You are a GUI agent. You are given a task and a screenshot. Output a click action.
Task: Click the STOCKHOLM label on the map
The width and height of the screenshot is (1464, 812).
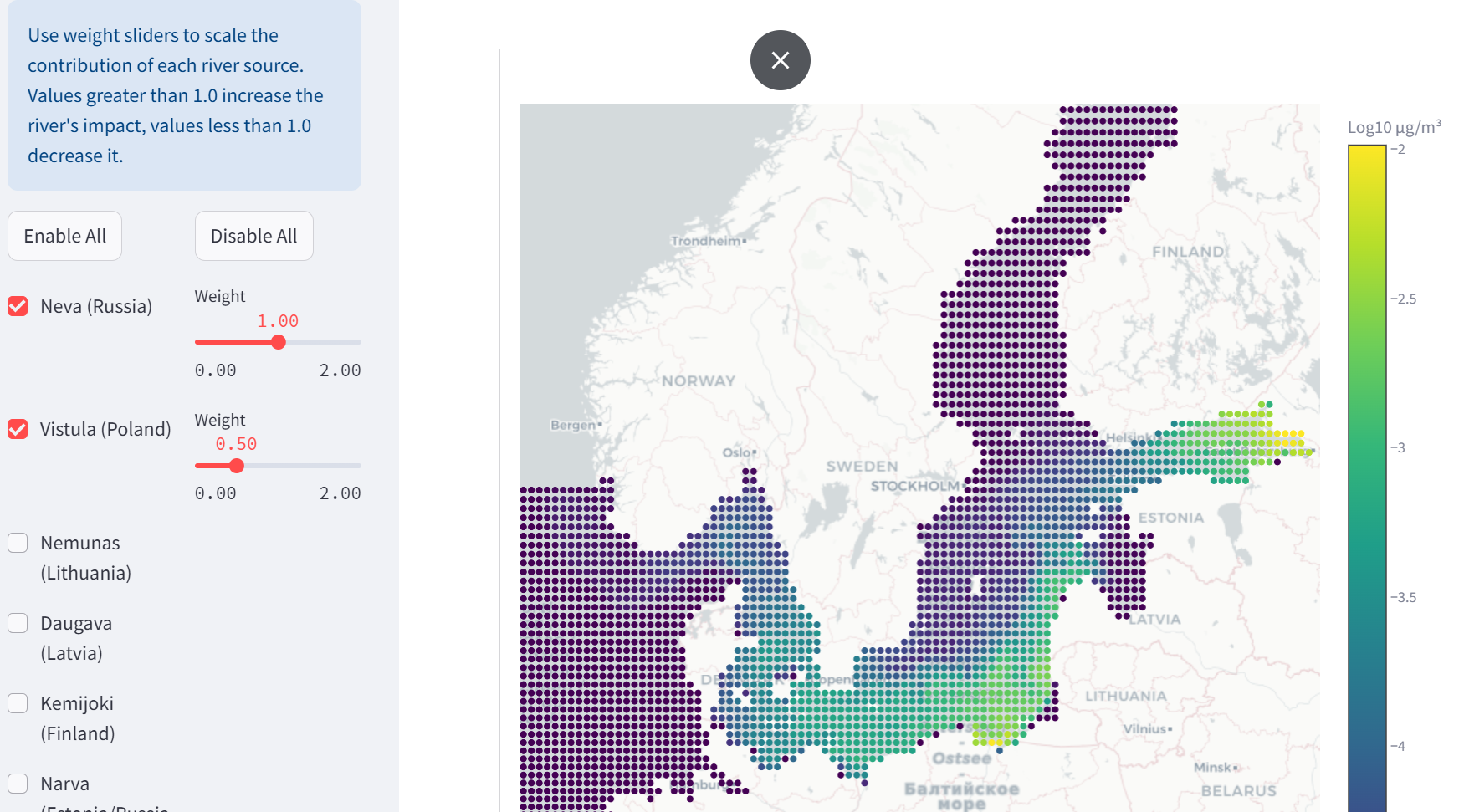(914, 486)
